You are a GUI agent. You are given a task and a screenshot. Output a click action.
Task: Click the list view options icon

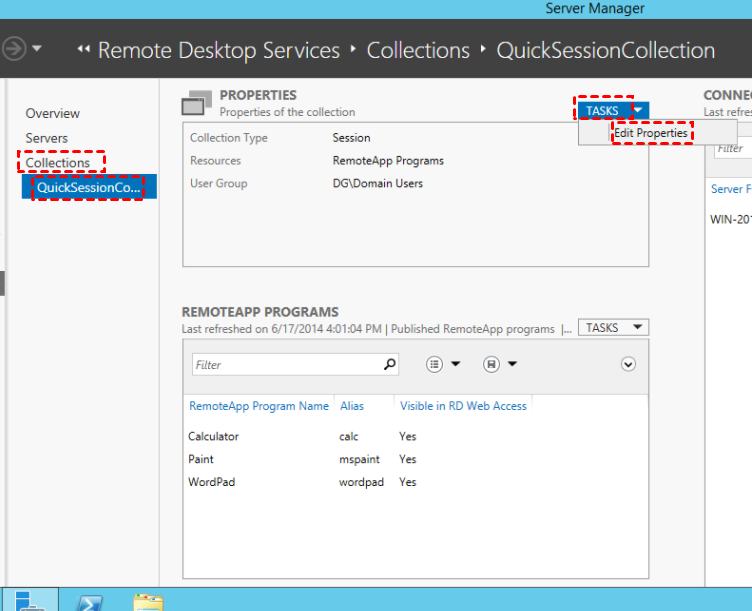[x=435, y=365]
